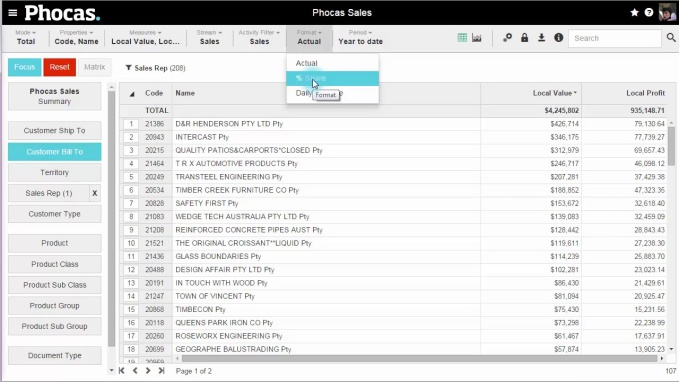This screenshot has height=382, width=679.
Task: Select row D&R HENDERSON PTY LTD Pty
Action: pos(229,124)
